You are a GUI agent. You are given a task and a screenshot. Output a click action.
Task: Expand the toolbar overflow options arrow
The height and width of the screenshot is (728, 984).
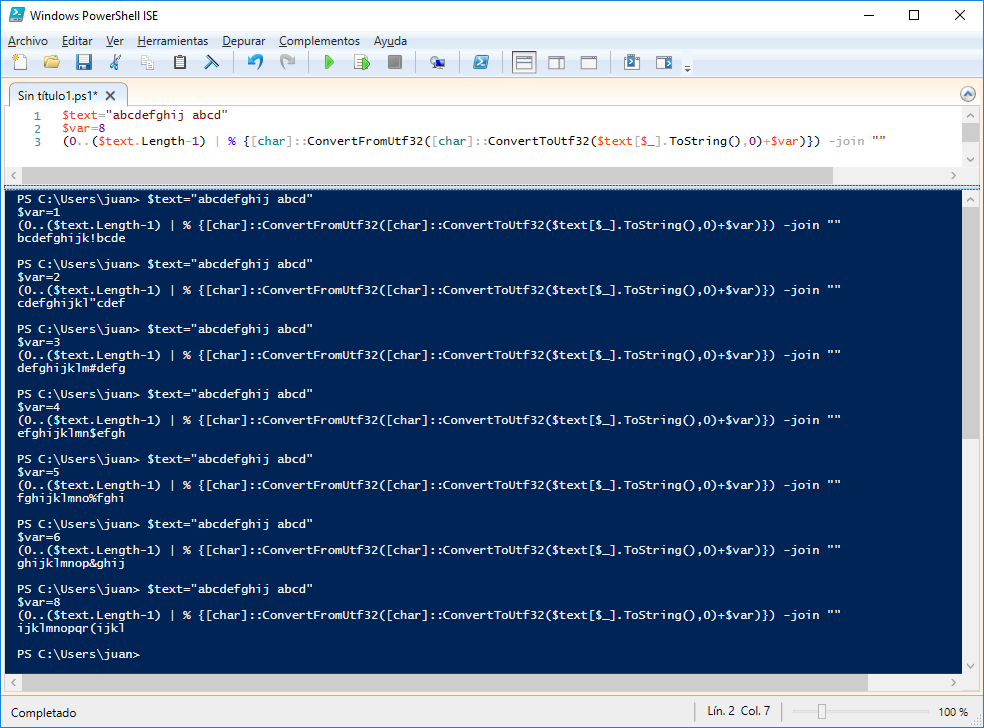click(x=687, y=68)
